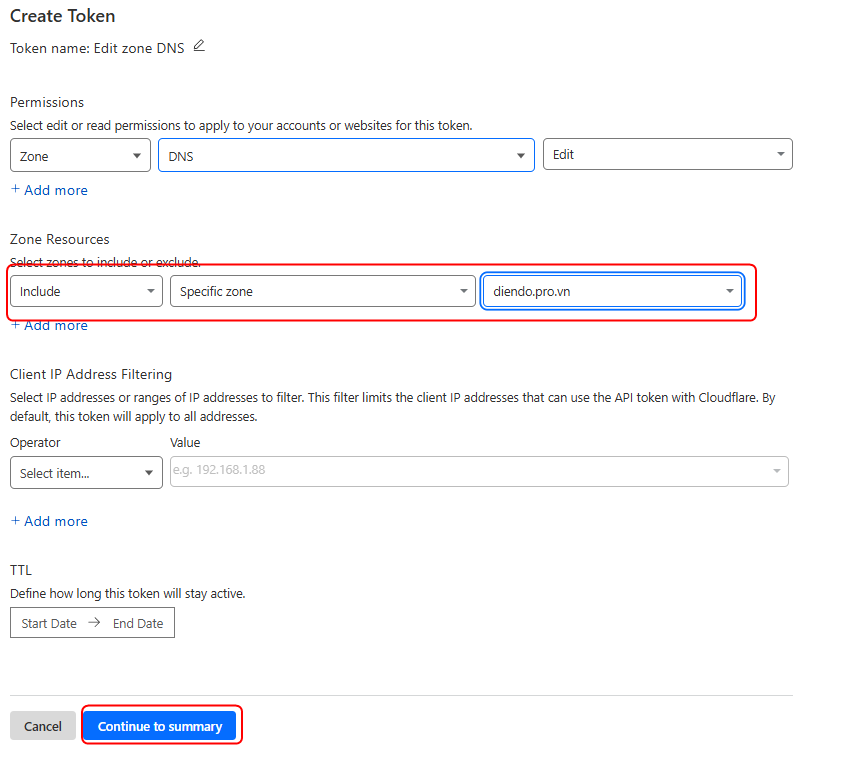The image size is (844, 757).
Task: Open the DNS permission dropdown
Action: (346, 155)
